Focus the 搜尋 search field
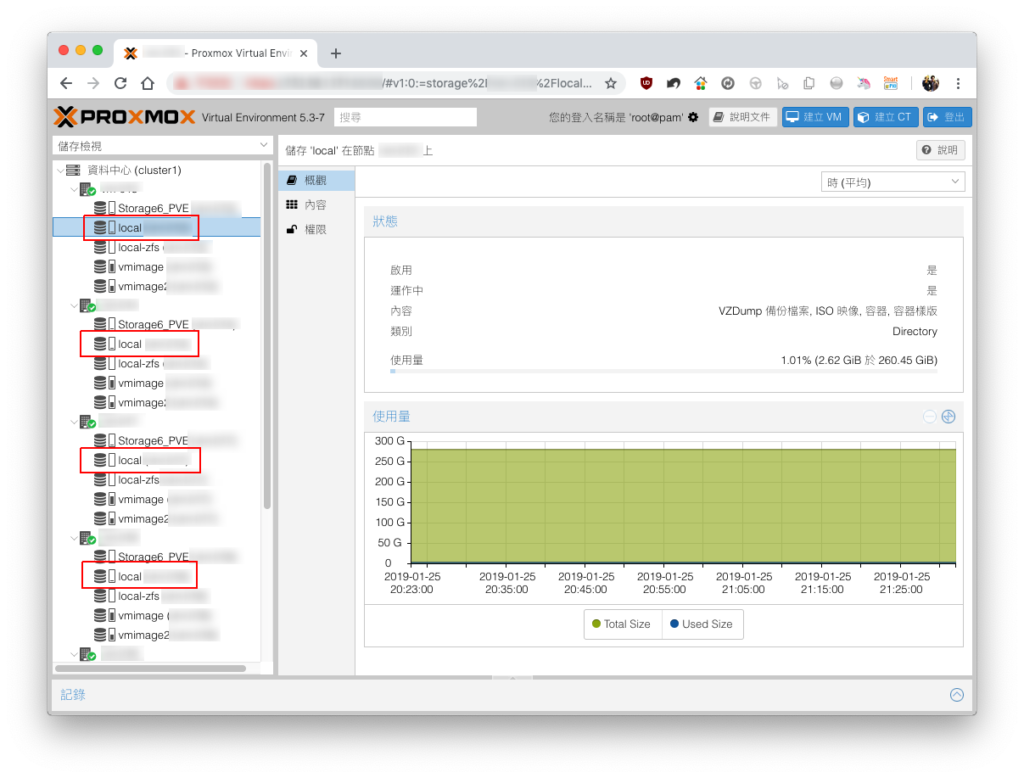Image resolution: width=1024 pixels, height=778 pixels. click(405, 118)
